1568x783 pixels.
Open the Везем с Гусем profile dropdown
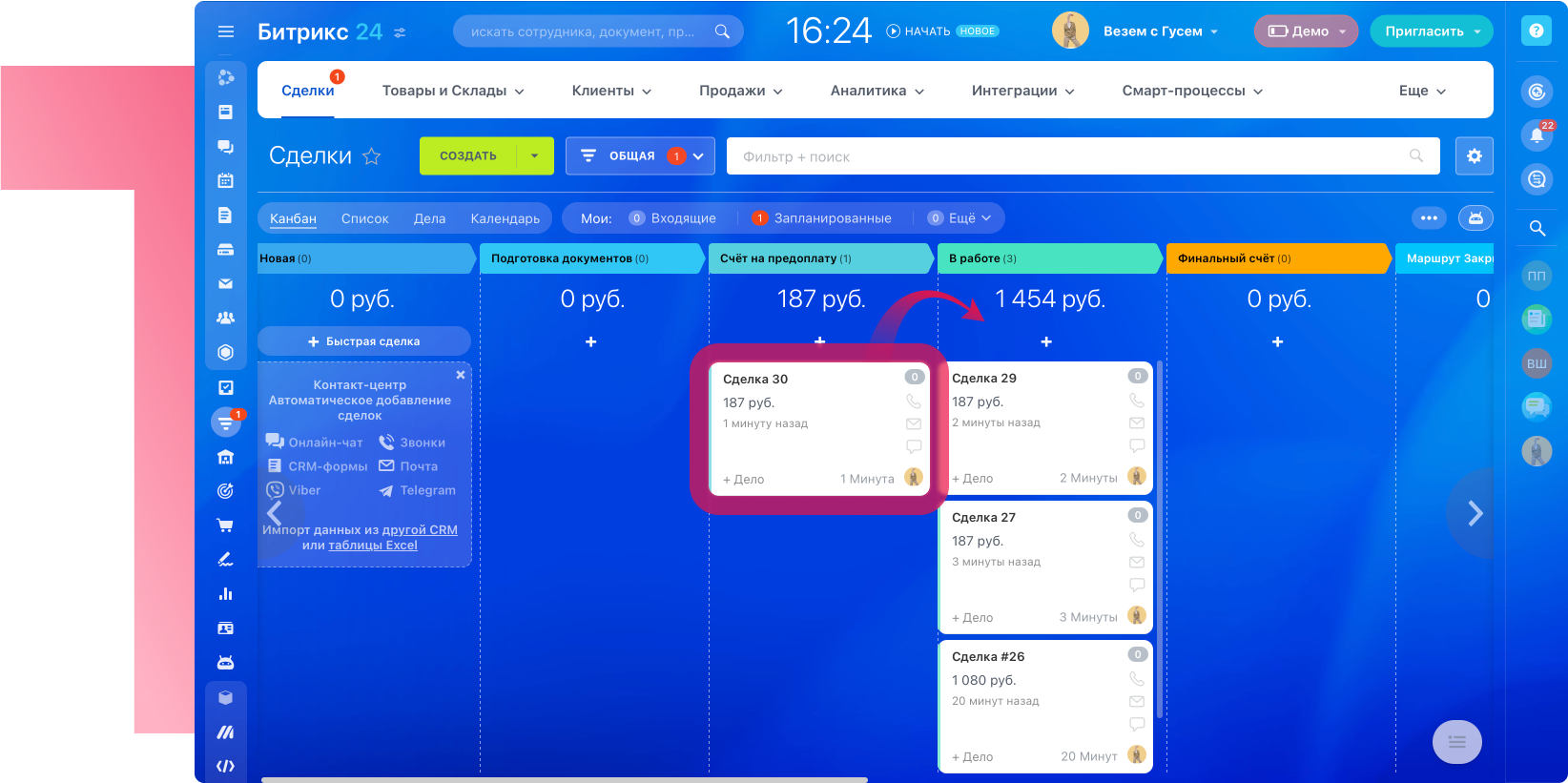tap(1161, 31)
